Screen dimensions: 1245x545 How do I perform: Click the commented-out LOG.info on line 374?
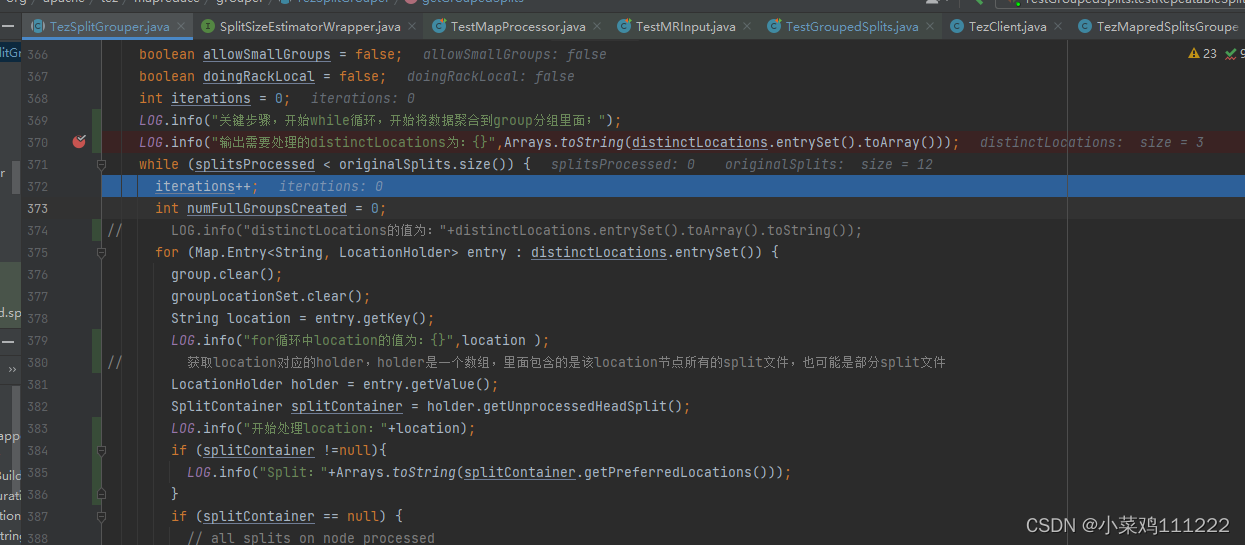click(517, 230)
